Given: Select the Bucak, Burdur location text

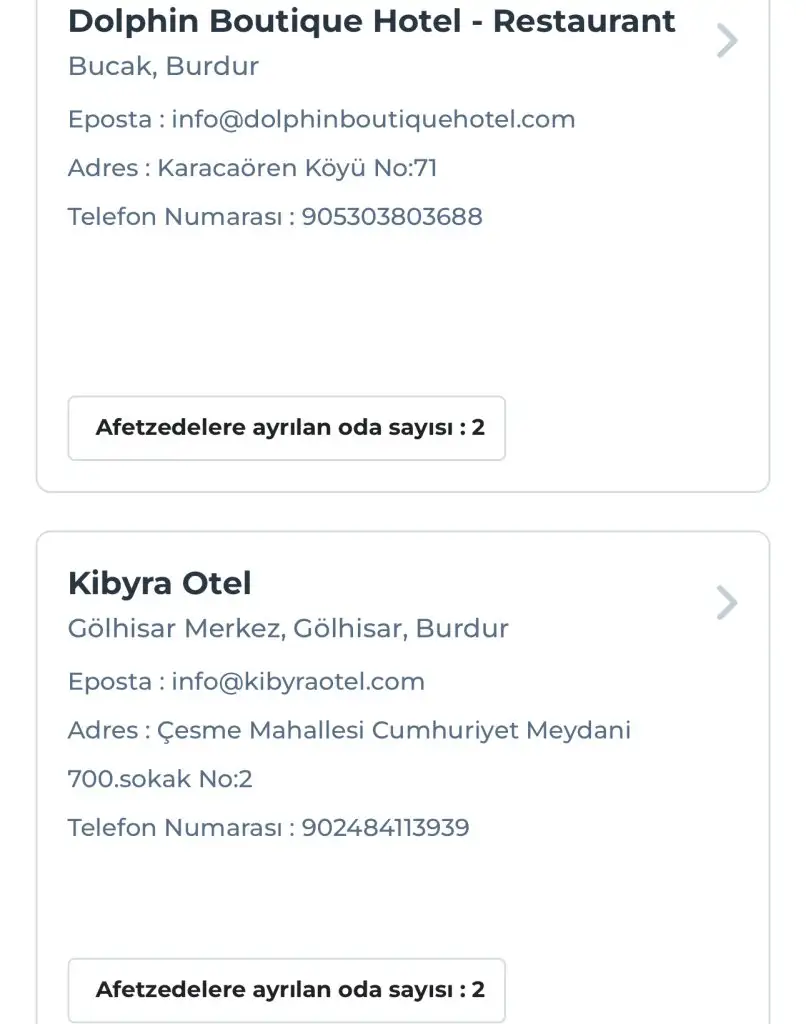Looking at the screenshot, I should click(163, 67).
